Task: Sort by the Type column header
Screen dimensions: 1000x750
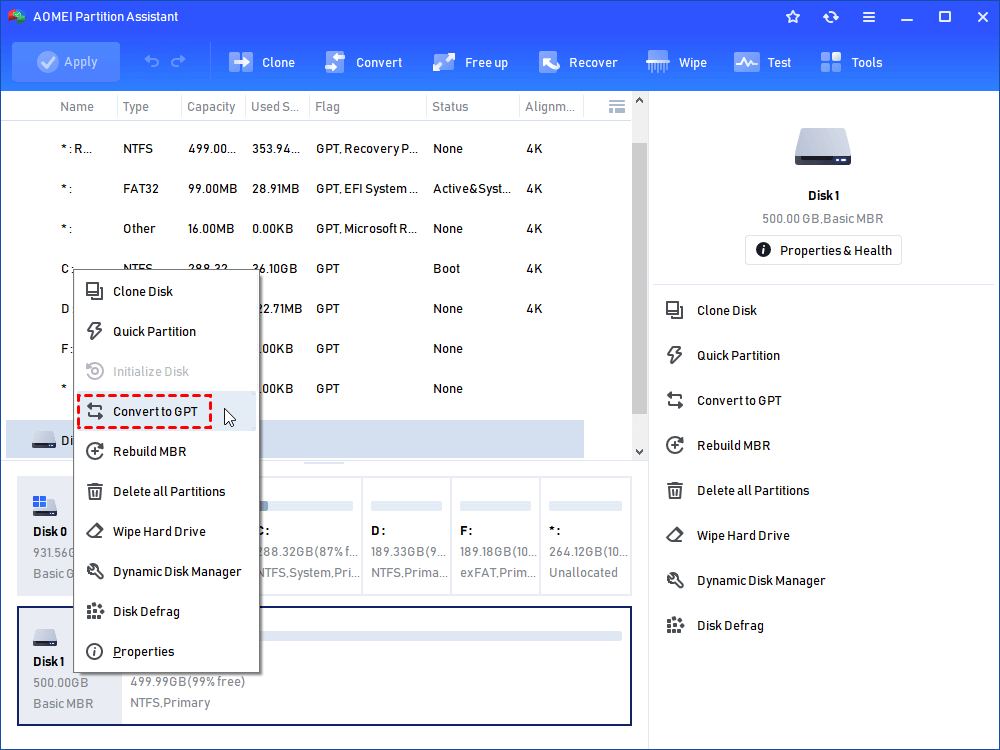Action: coord(136,107)
